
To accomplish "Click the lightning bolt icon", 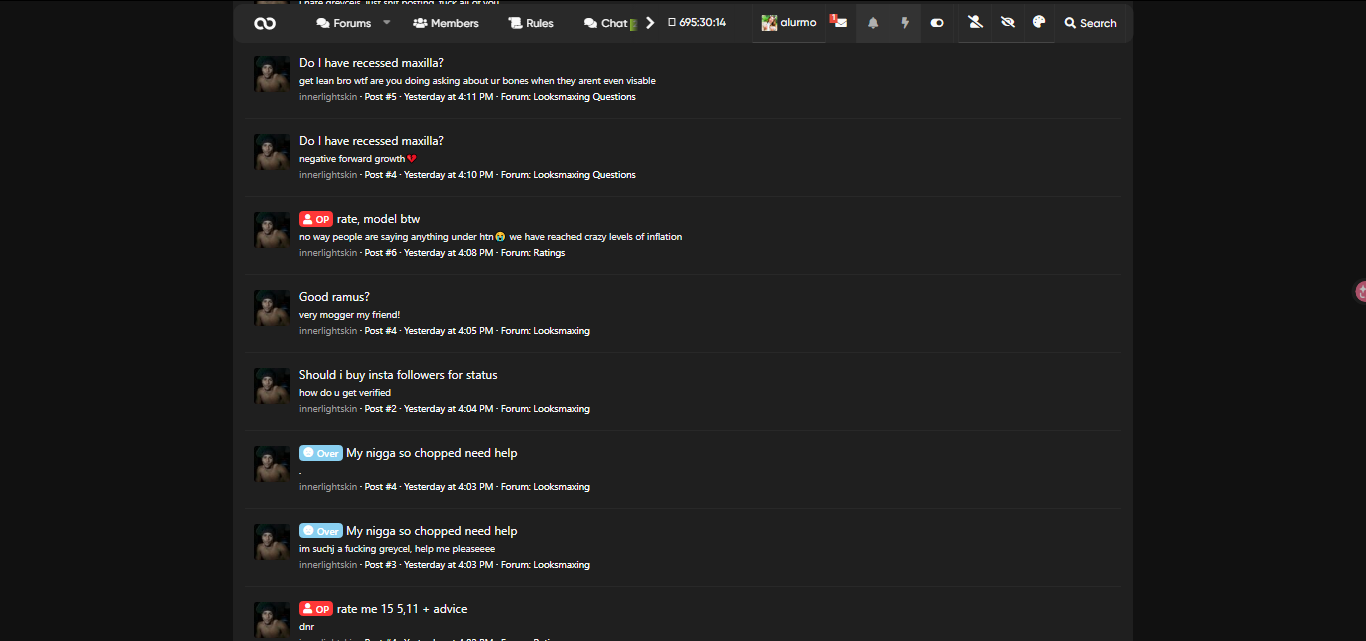I will tap(905, 23).
